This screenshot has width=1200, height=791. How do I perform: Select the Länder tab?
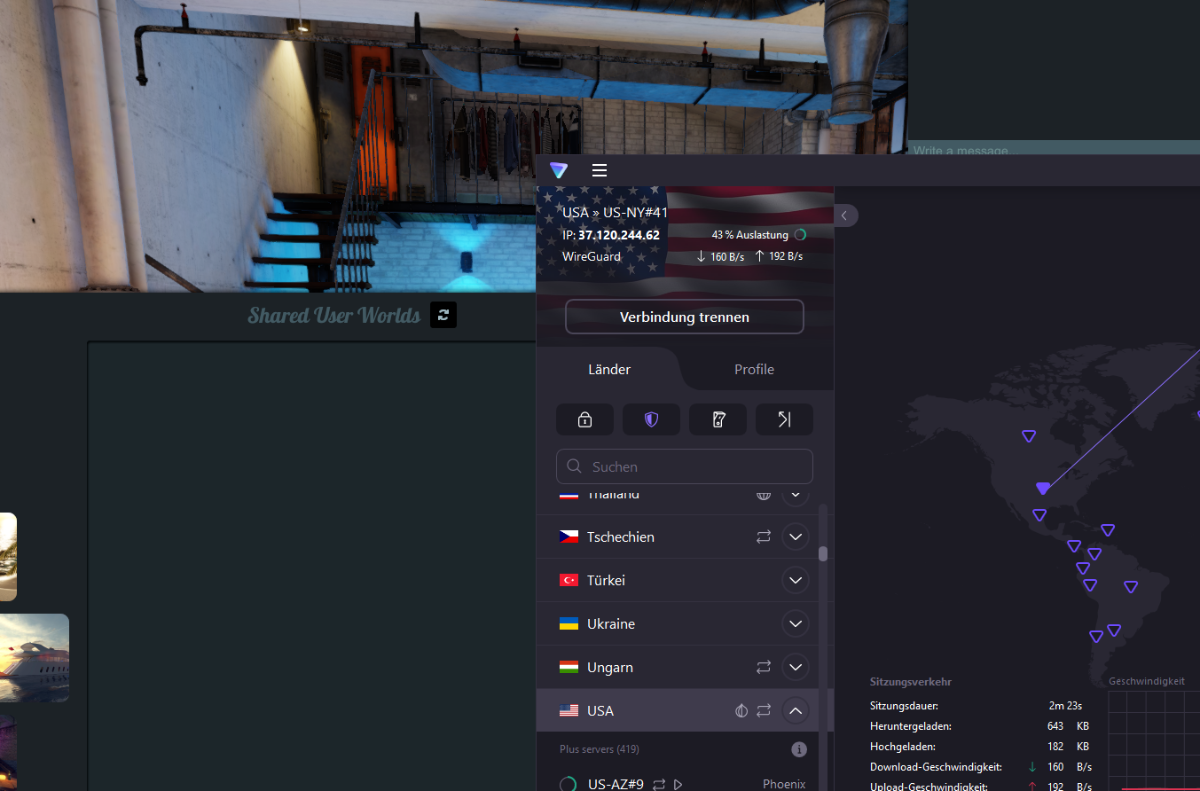609,369
